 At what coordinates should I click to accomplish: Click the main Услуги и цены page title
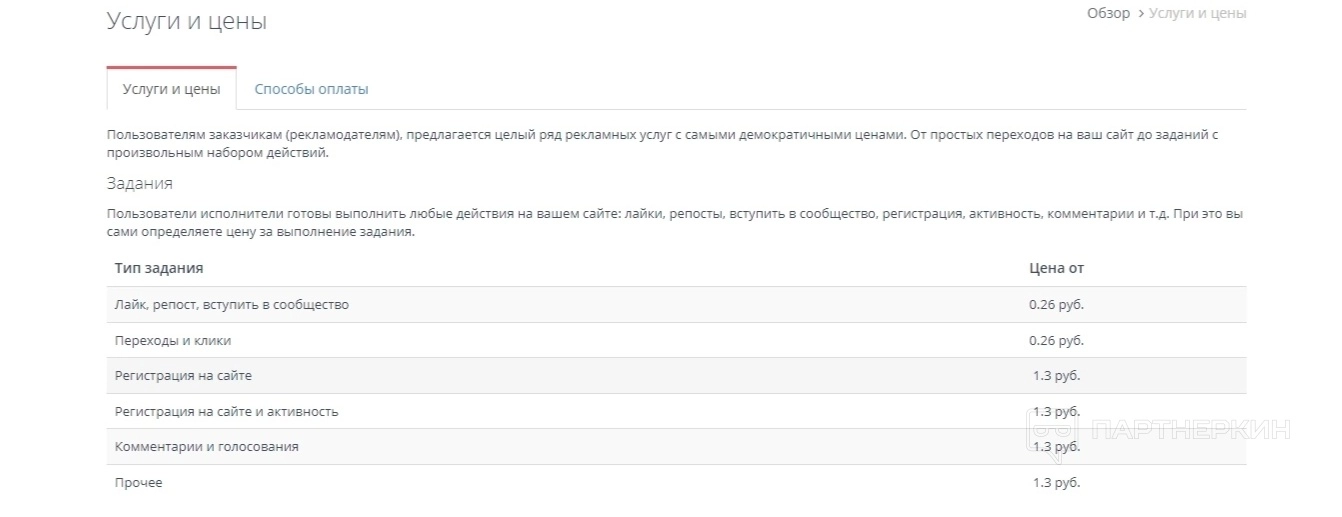[186, 21]
